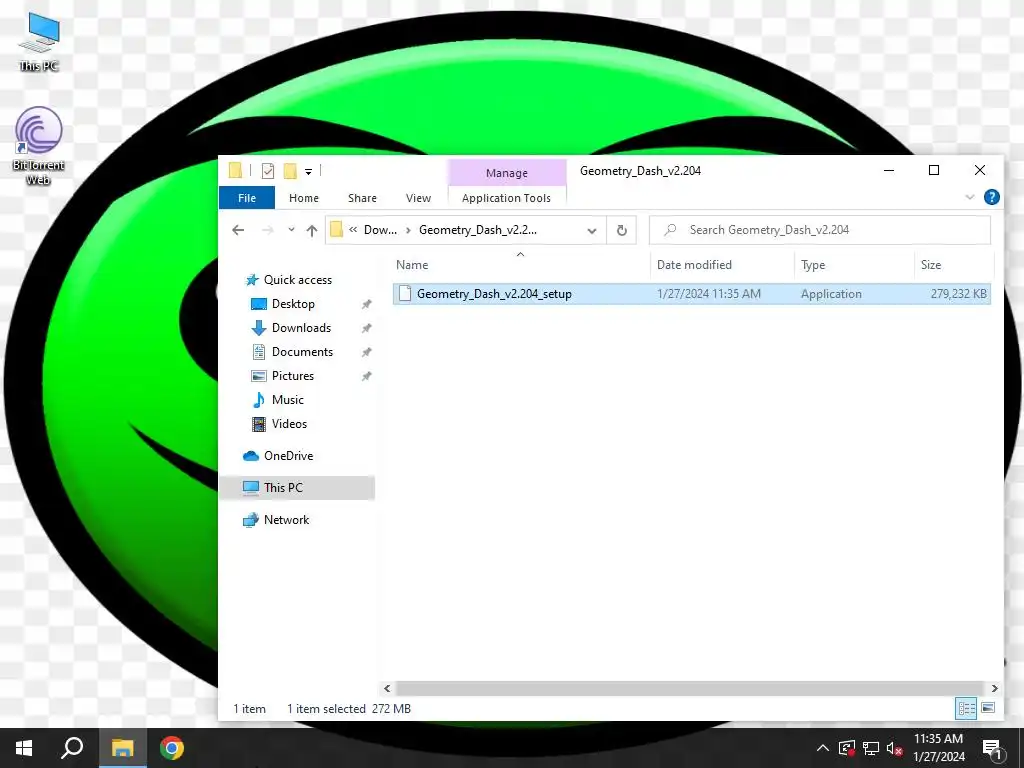Open This PC desktop shortcut
Viewport: 1024px width, 768px height.
tap(39, 41)
